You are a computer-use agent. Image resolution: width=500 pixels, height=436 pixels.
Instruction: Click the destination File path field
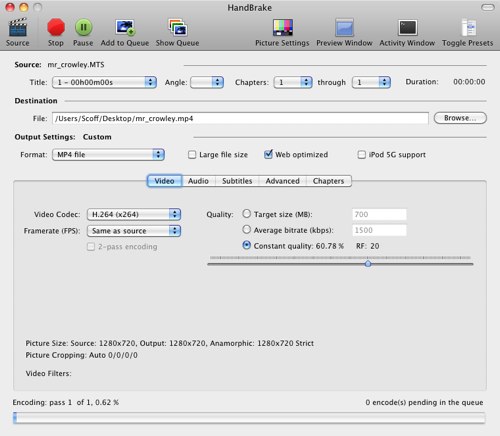point(240,118)
